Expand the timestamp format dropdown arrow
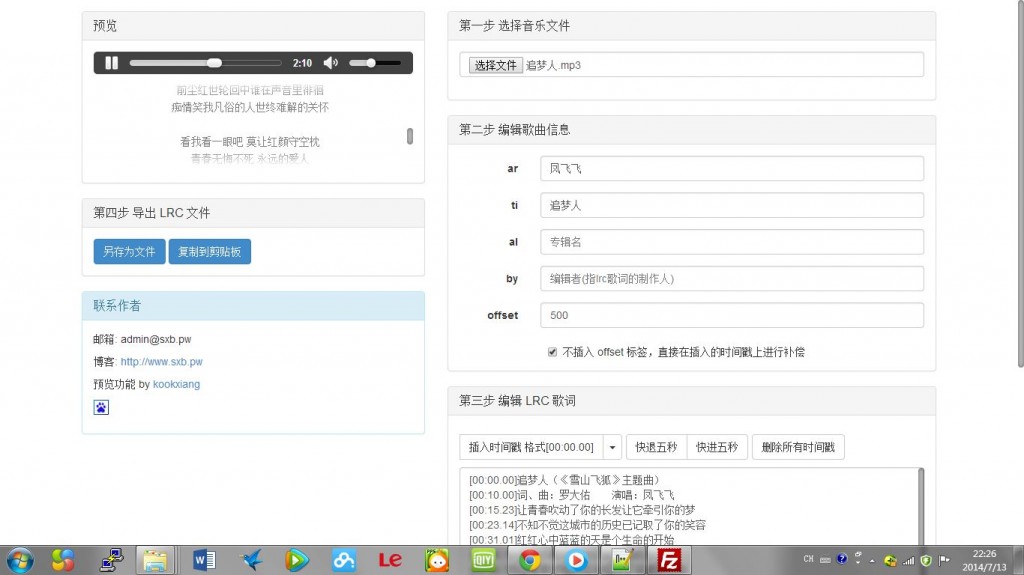Image resolution: width=1024 pixels, height=575 pixels. coord(612,447)
